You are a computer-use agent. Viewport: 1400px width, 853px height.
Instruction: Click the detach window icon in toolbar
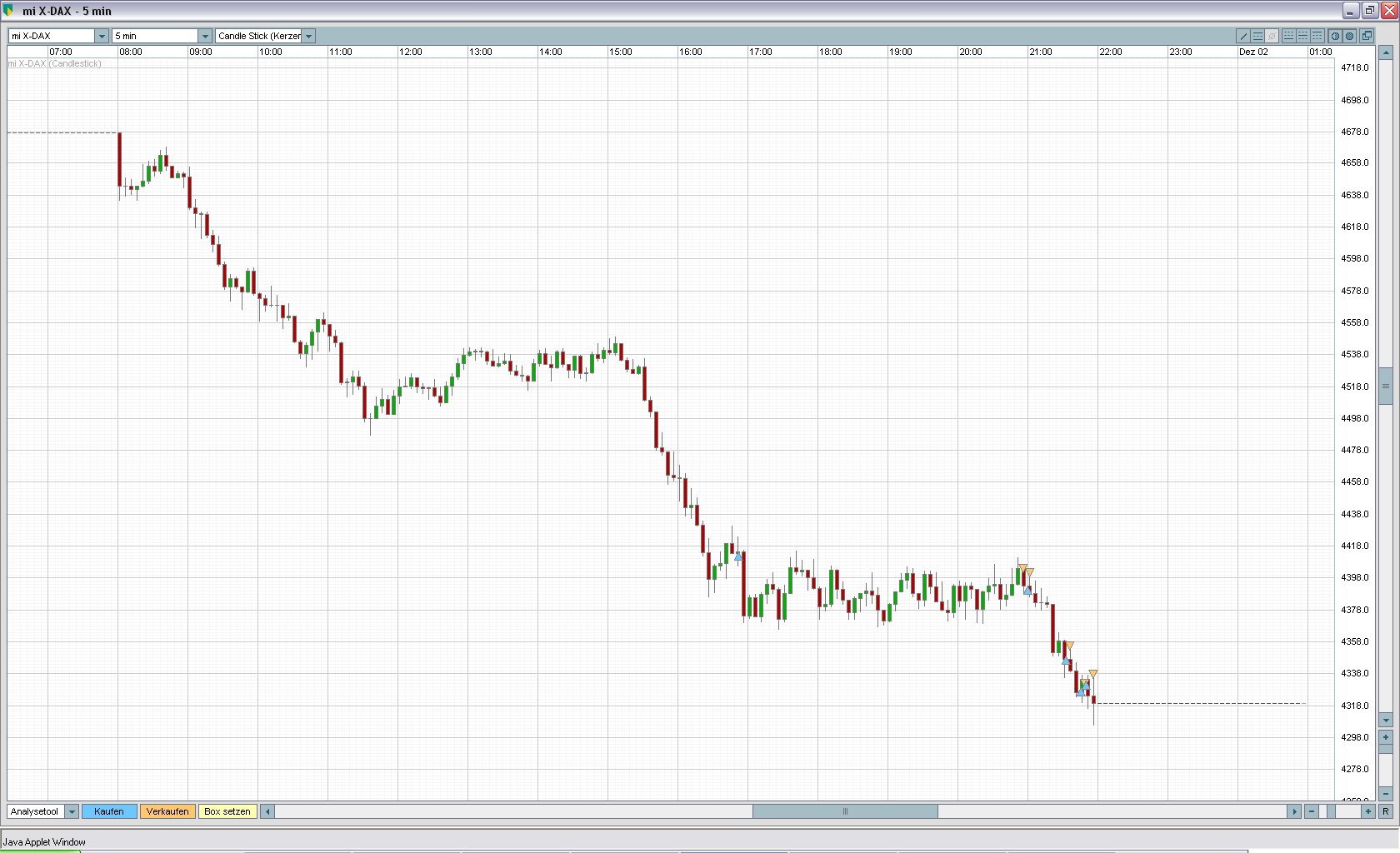coord(1367,36)
